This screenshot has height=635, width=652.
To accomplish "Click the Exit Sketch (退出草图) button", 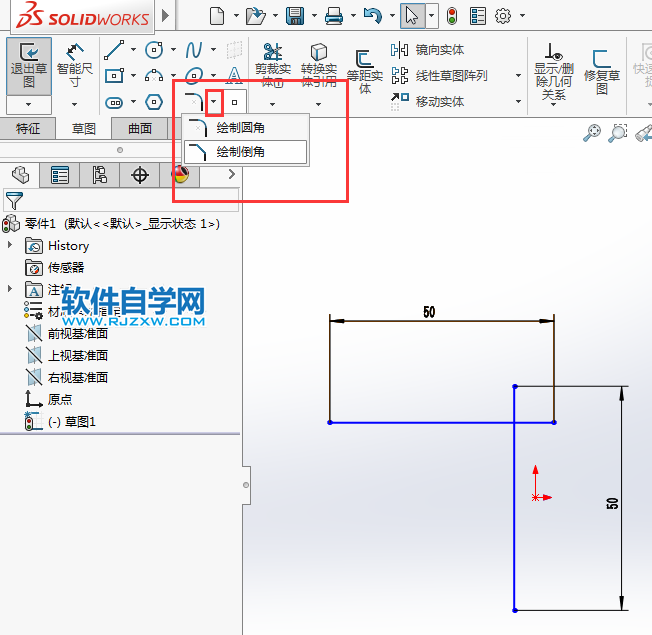I will 29,66.
